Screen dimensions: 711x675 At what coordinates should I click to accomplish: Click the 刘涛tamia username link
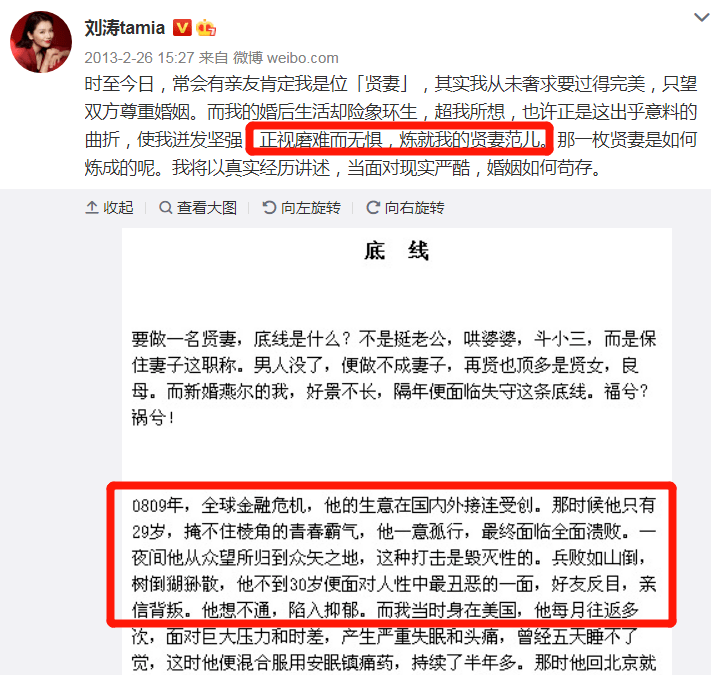[125, 28]
